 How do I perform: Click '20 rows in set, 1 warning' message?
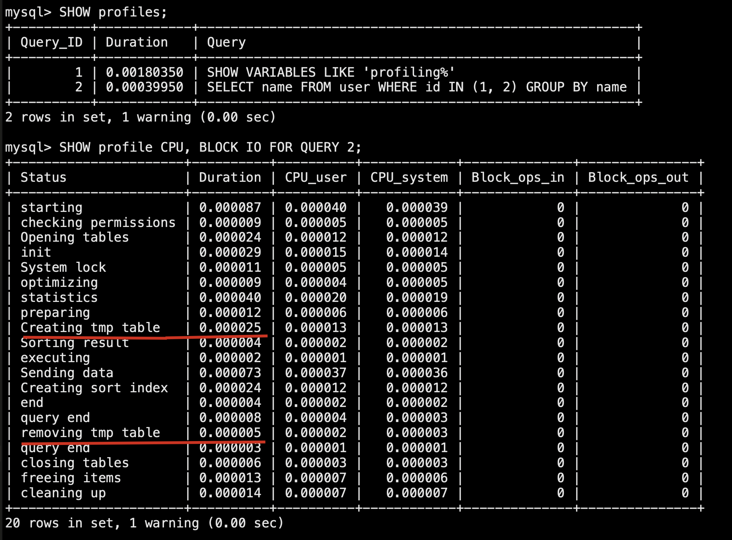[x=144, y=523]
